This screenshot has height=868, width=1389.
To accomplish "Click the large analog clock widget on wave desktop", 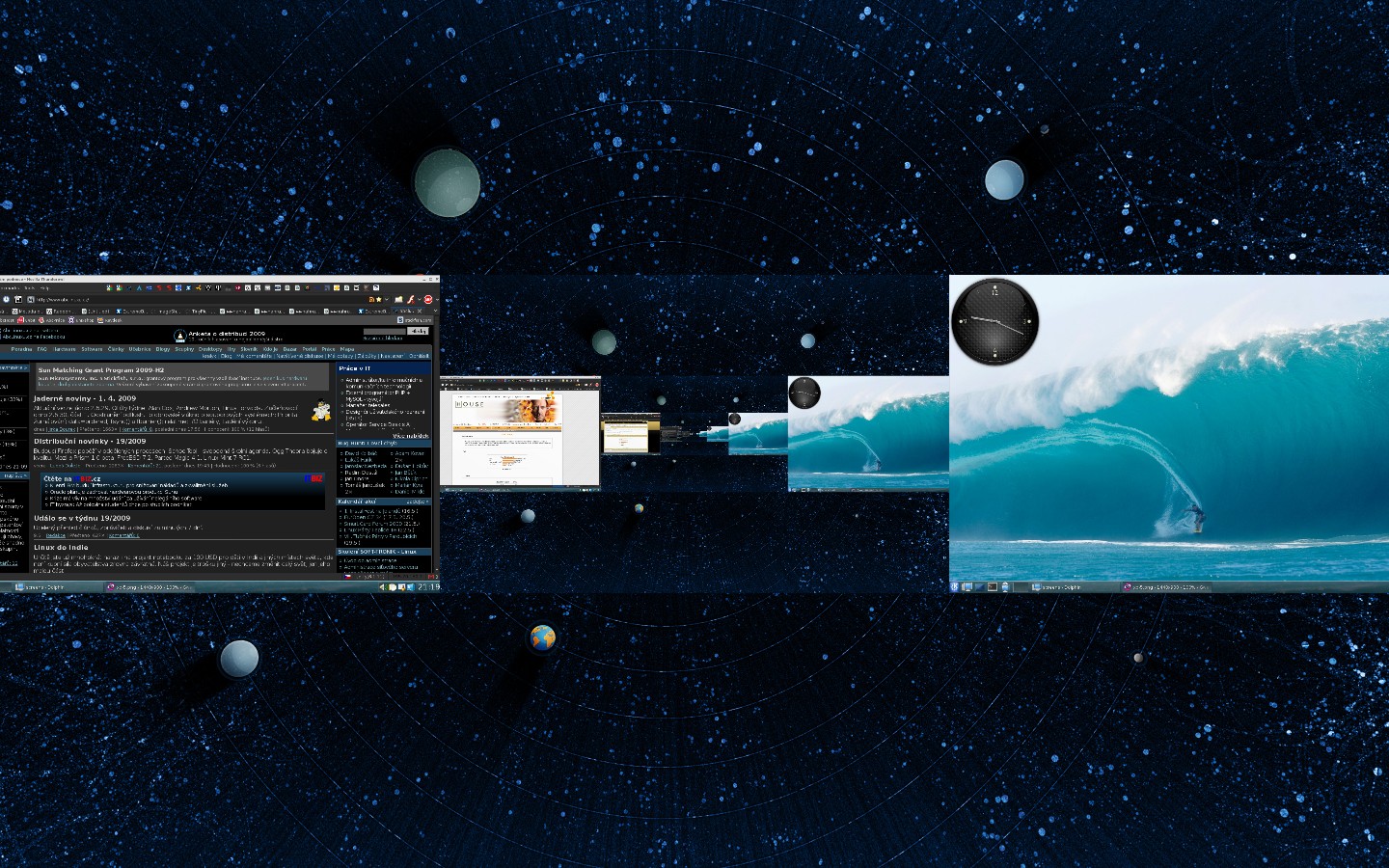I will pos(994,321).
